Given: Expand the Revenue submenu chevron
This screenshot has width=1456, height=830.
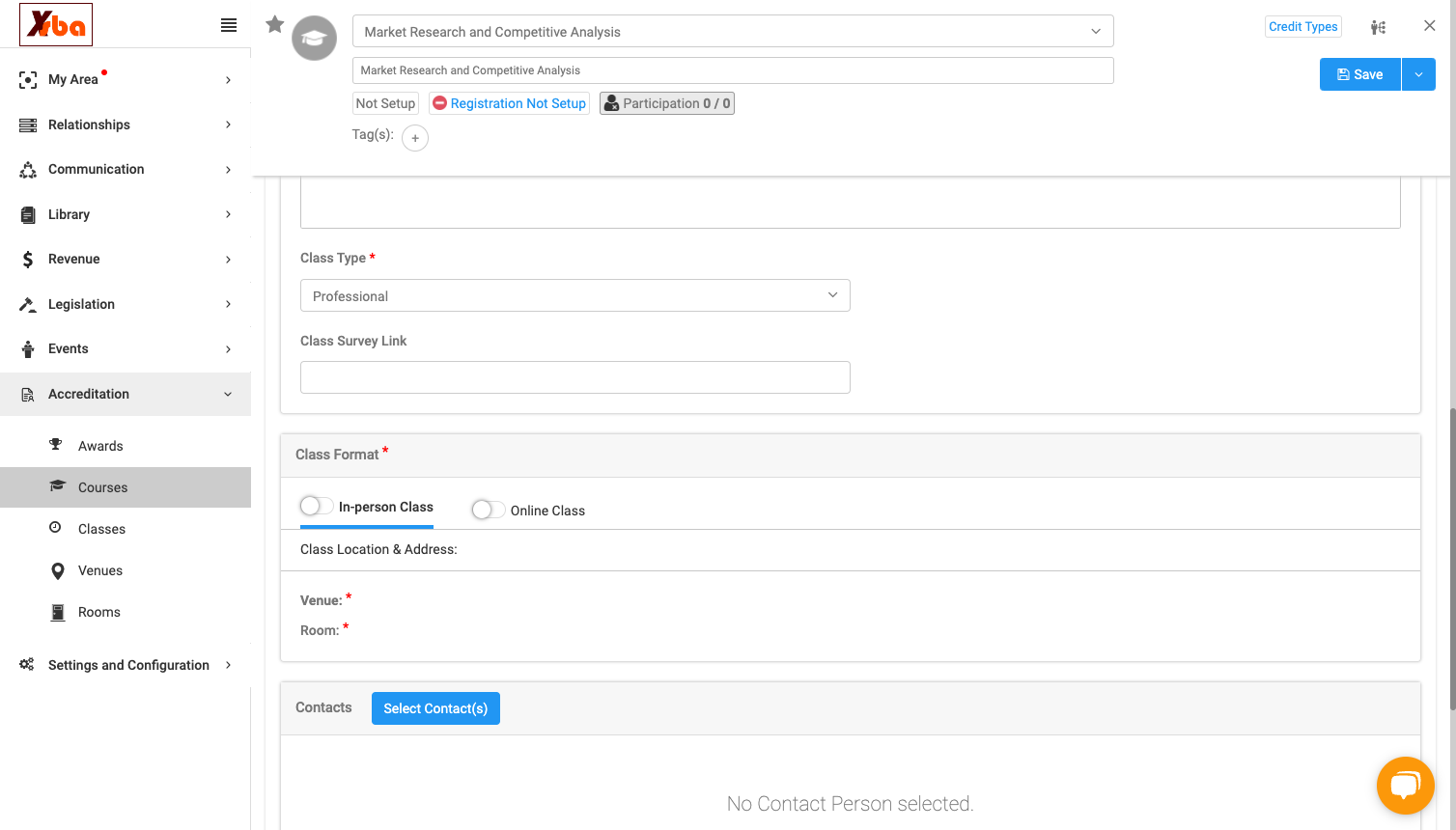Looking at the screenshot, I should coord(228,260).
